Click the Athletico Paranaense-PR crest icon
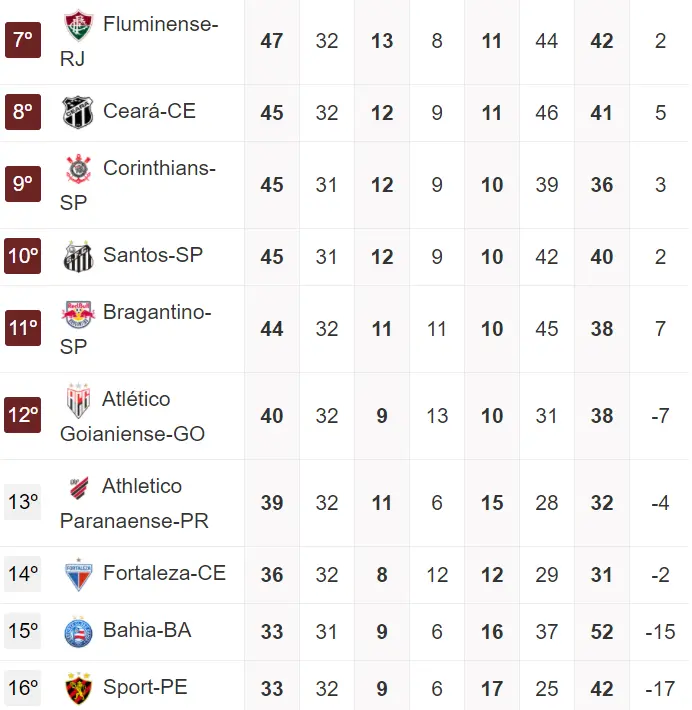 tap(77, 488)
